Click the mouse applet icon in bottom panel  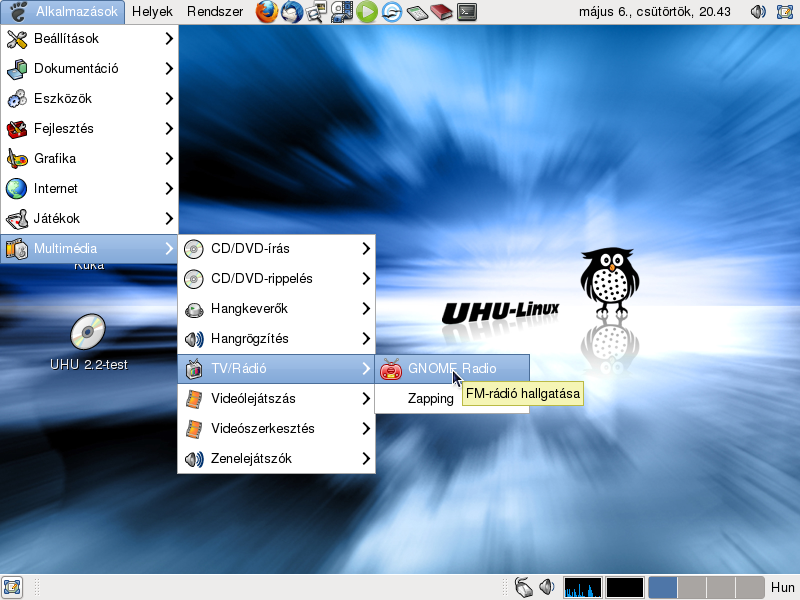point(523,587)
